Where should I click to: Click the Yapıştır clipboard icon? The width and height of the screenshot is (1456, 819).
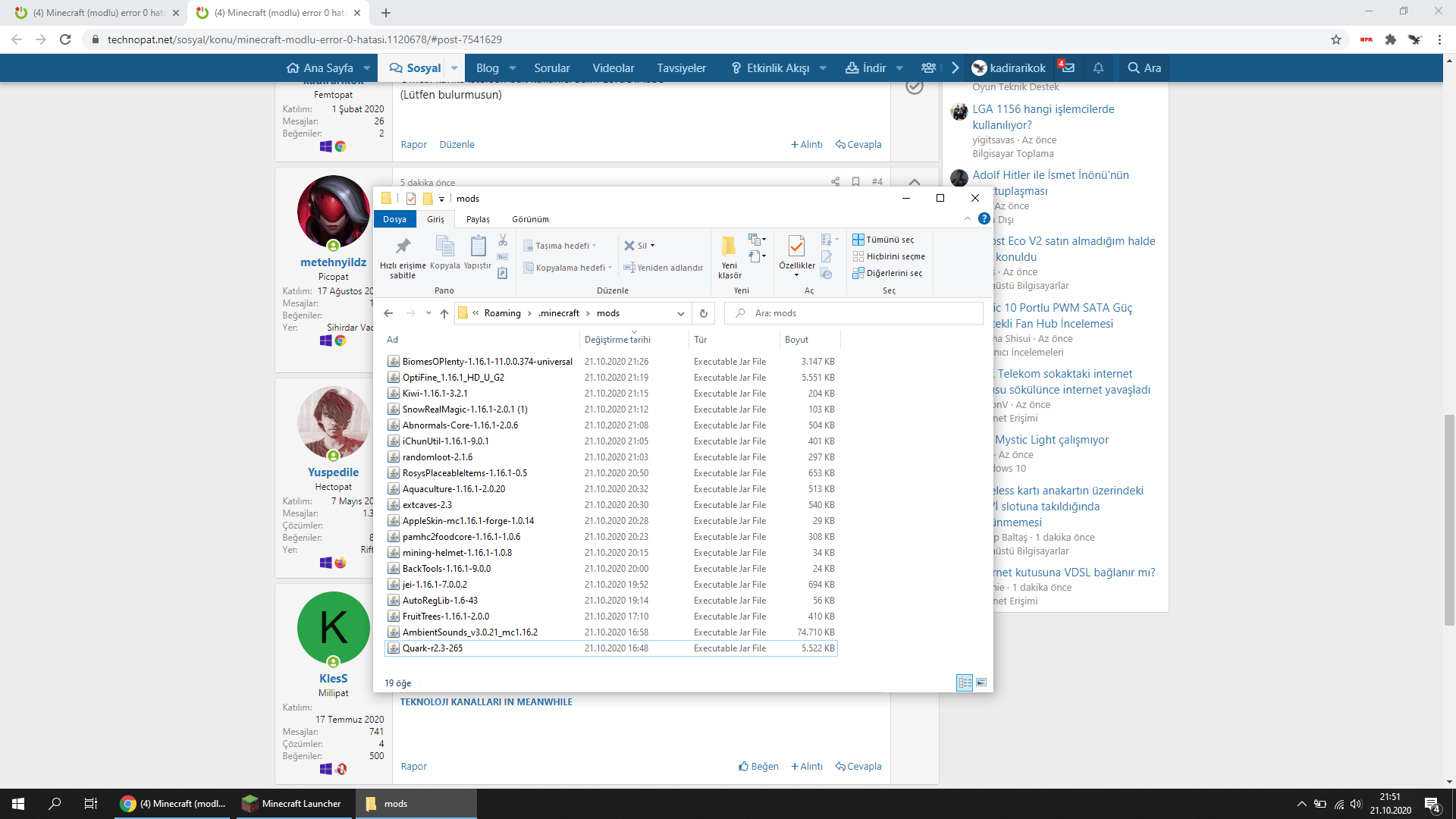[478, 246]
